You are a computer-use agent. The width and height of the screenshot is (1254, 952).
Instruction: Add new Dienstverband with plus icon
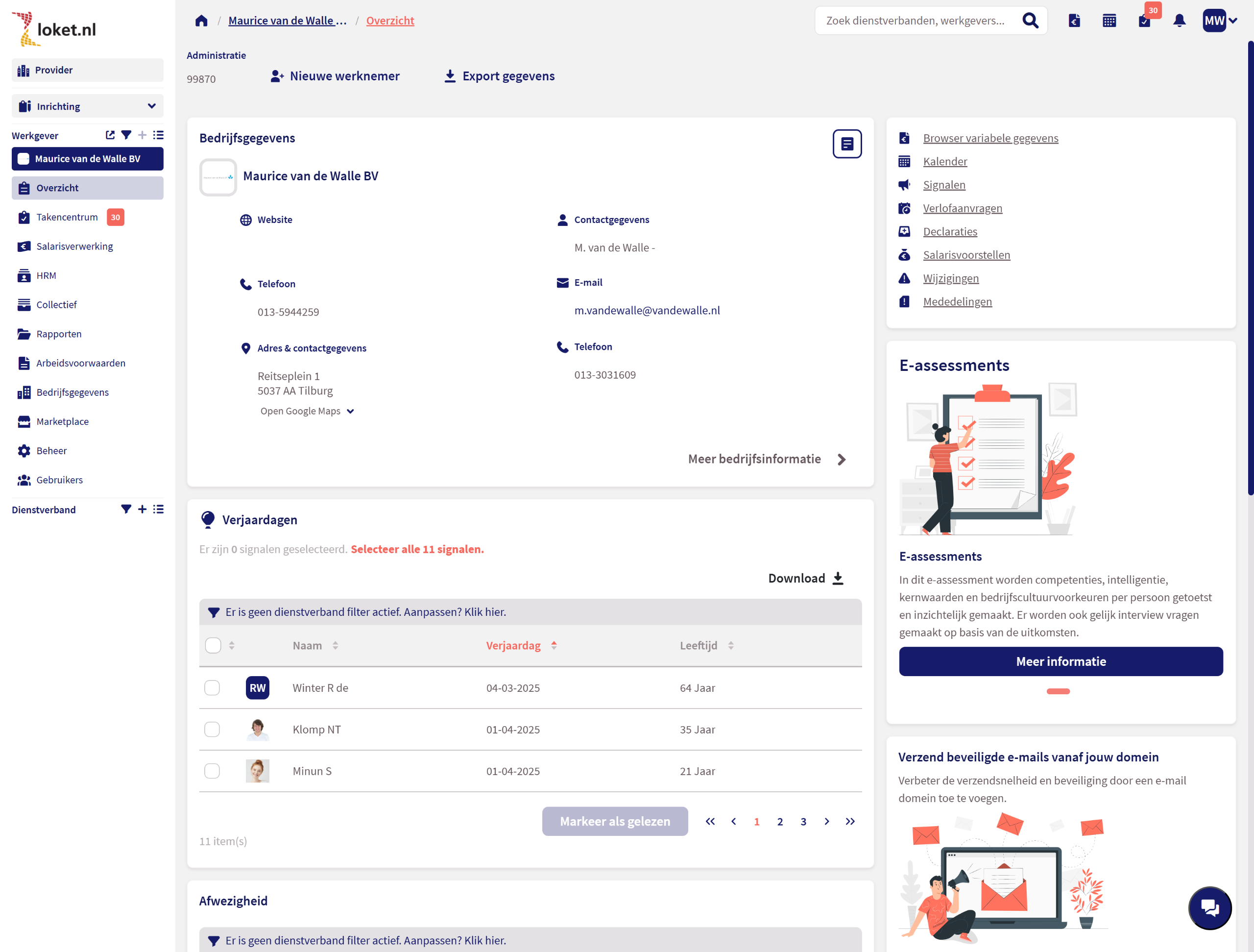[x=142, y=509]
